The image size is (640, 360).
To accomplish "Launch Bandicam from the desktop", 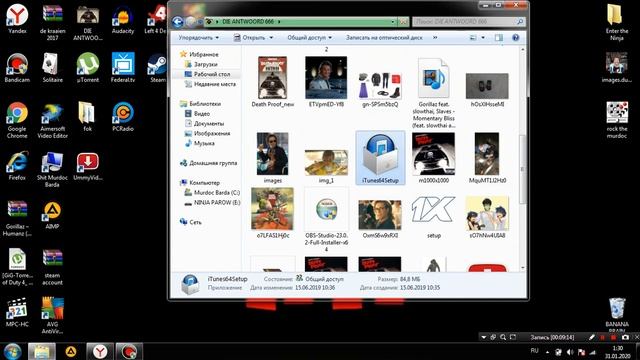I will click(x=17, y=68).
